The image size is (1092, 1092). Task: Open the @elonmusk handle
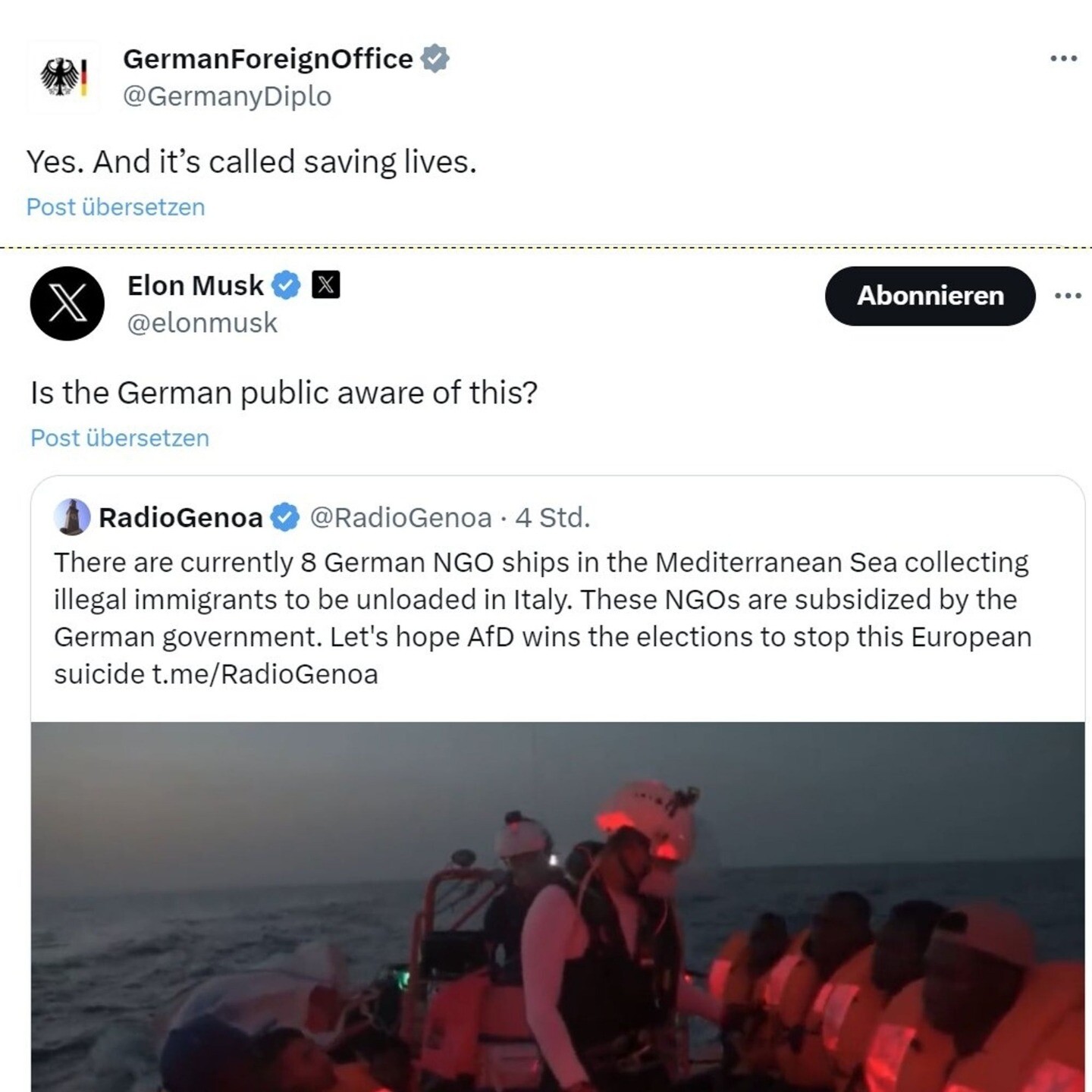202,323
